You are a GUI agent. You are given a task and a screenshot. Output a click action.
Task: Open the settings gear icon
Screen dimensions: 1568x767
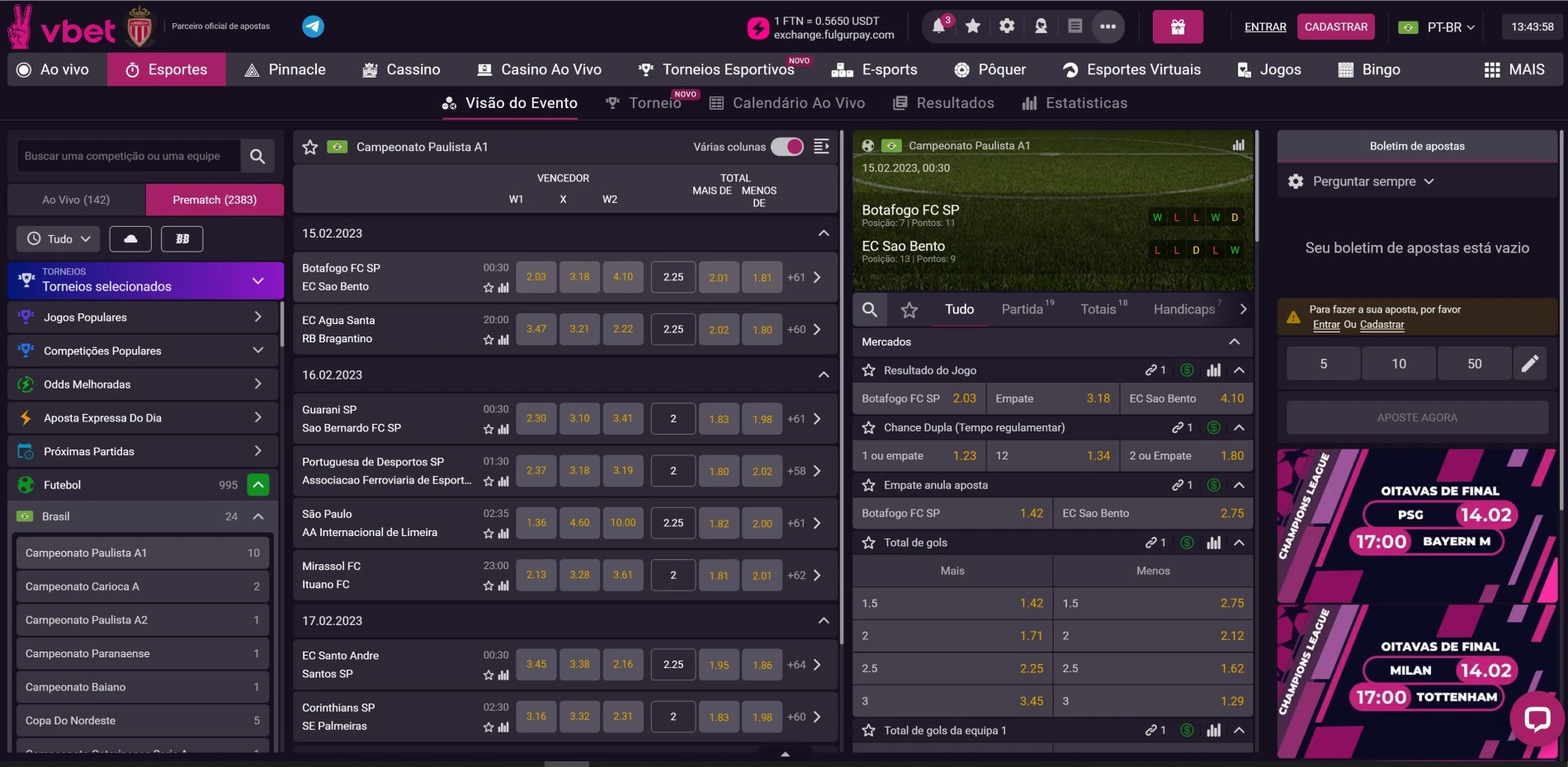[1006, 26]
